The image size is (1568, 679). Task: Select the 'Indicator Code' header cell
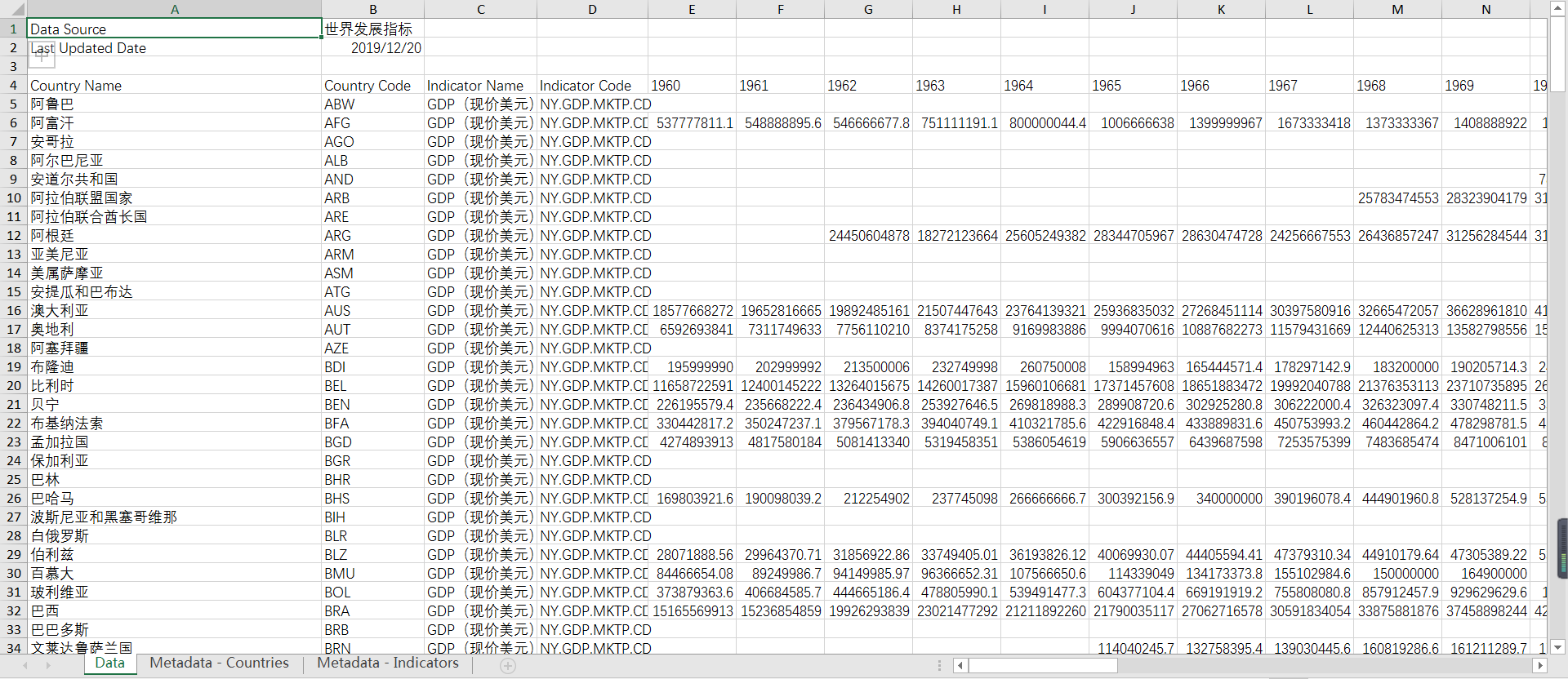point(593,86)
